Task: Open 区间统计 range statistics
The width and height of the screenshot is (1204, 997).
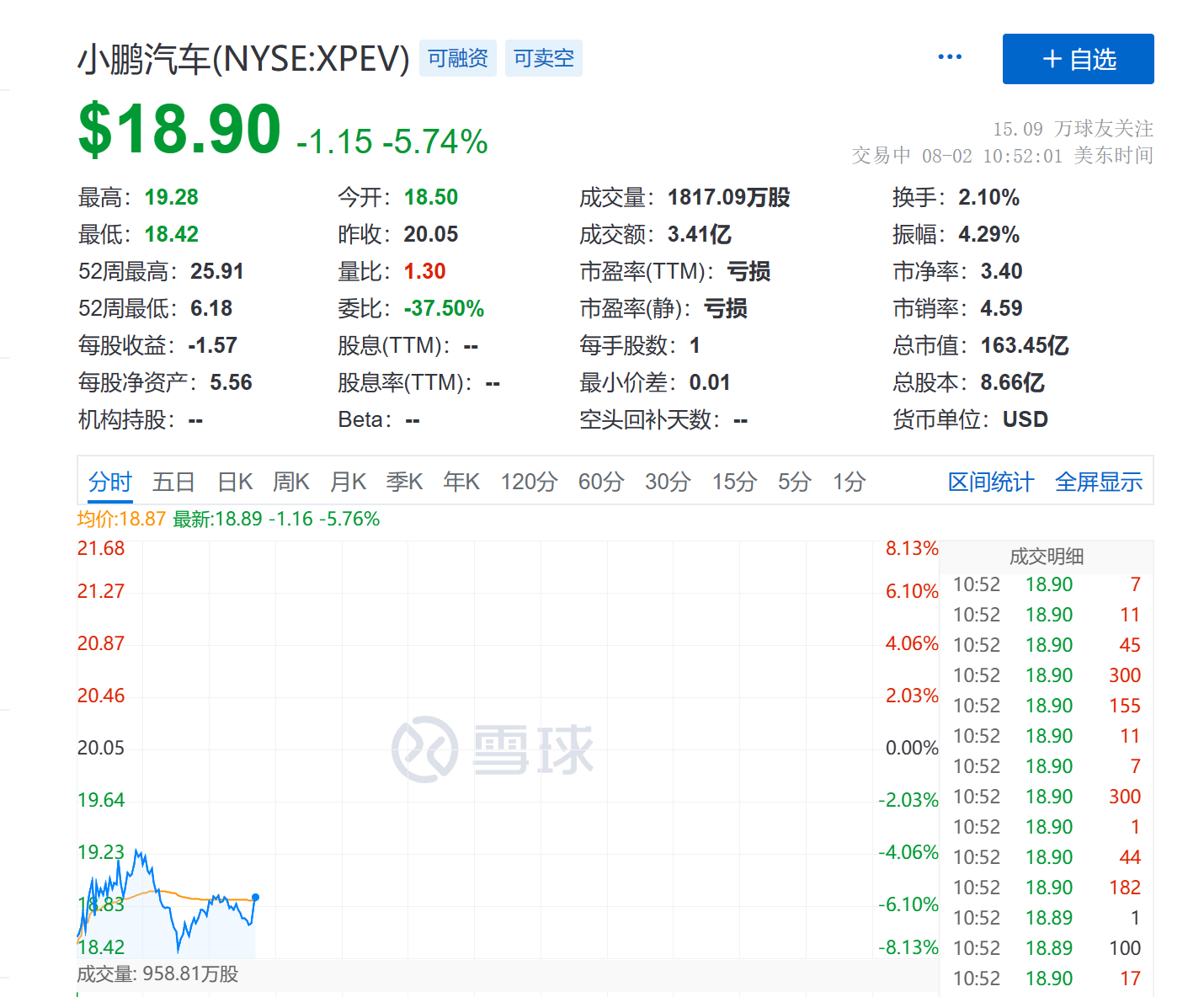Action: point(991,482)
